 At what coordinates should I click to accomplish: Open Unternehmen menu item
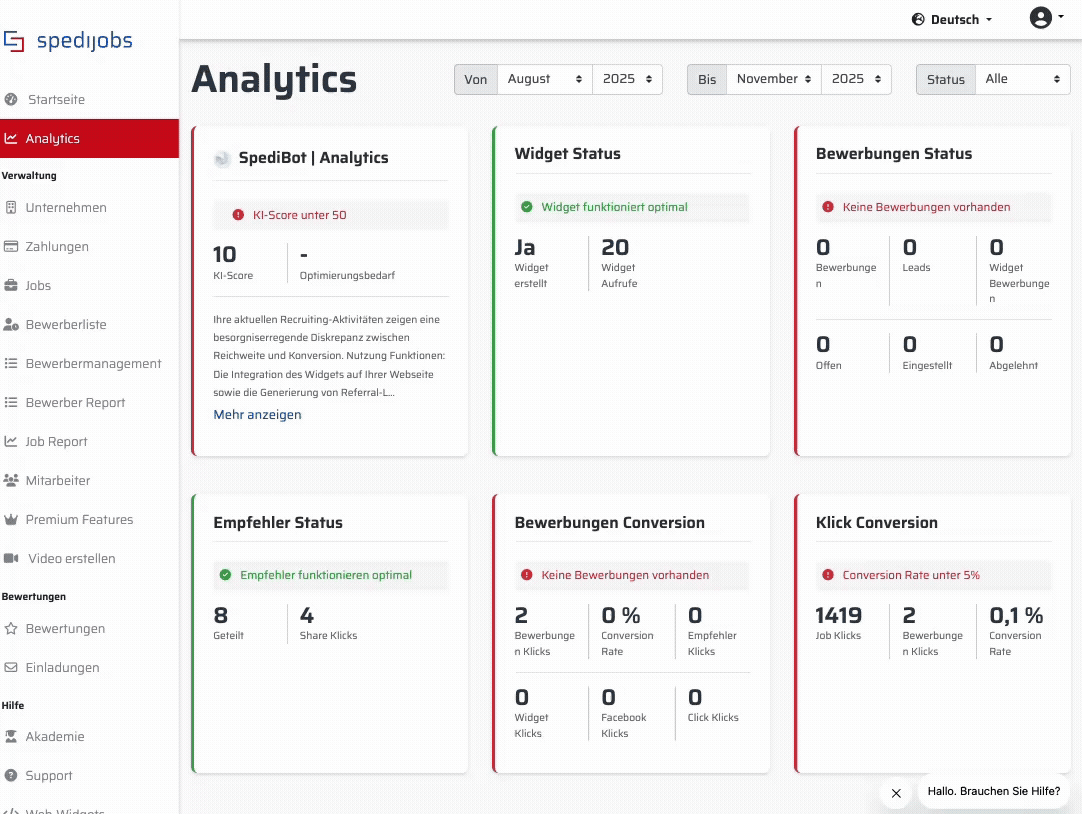(x=90, y=208)
